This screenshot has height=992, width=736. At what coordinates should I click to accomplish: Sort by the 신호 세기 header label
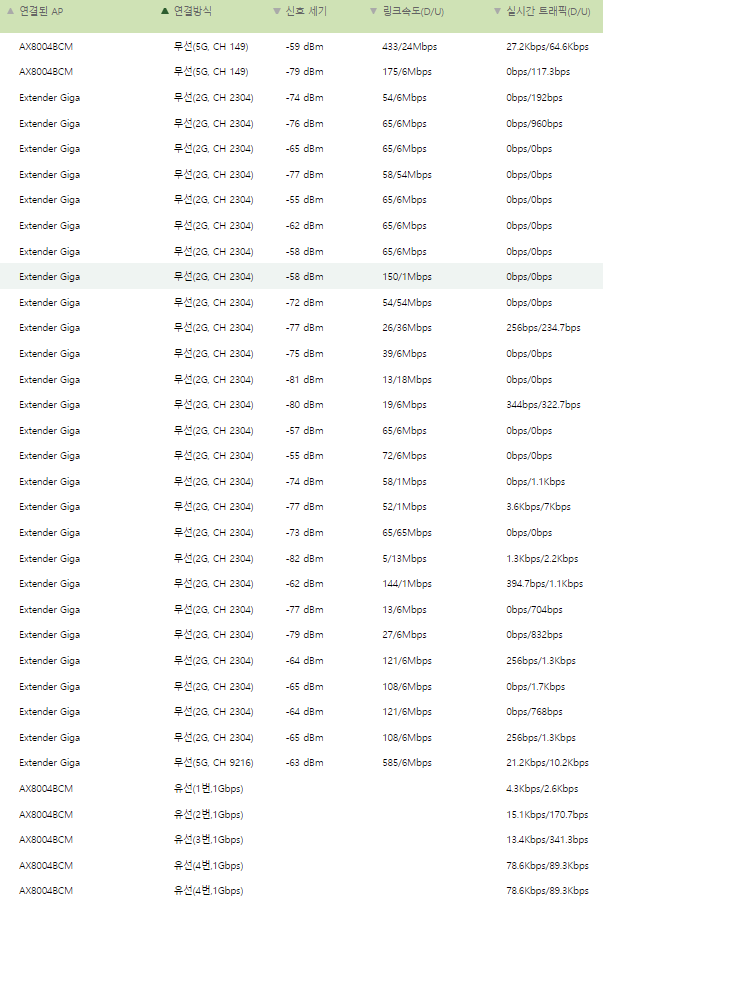click(x=306, y=11)
